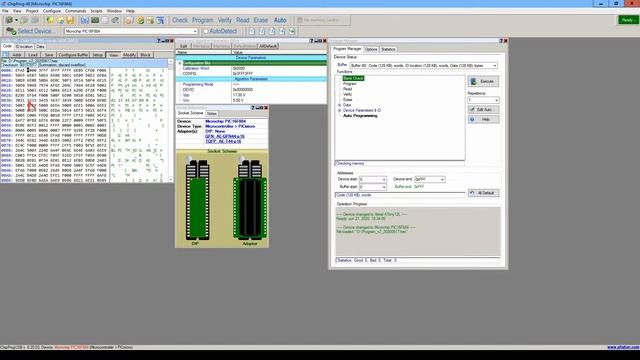Switch to the Data tab in buffer window
Viewport: 640px width, 360px height.
[x=40, y=47]
